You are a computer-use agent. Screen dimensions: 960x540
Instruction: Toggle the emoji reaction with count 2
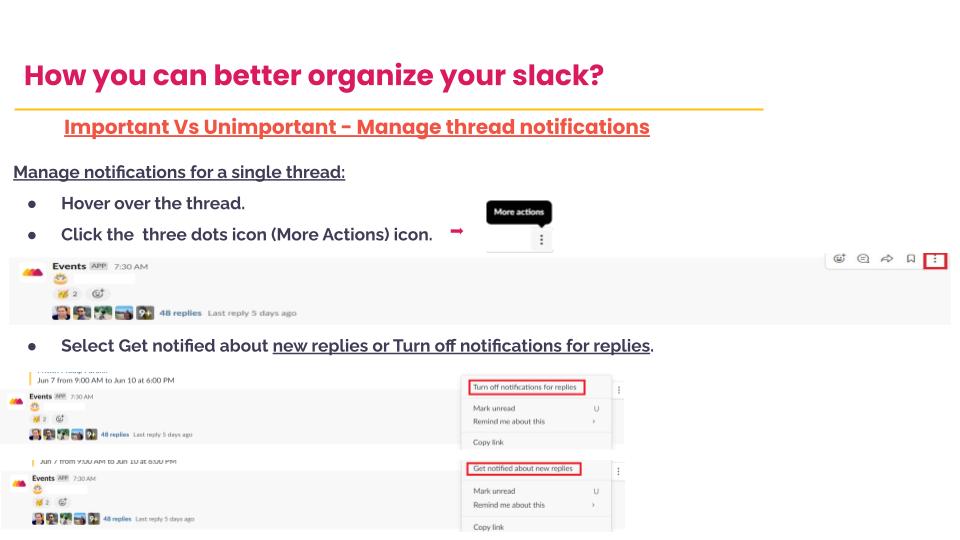66,294
